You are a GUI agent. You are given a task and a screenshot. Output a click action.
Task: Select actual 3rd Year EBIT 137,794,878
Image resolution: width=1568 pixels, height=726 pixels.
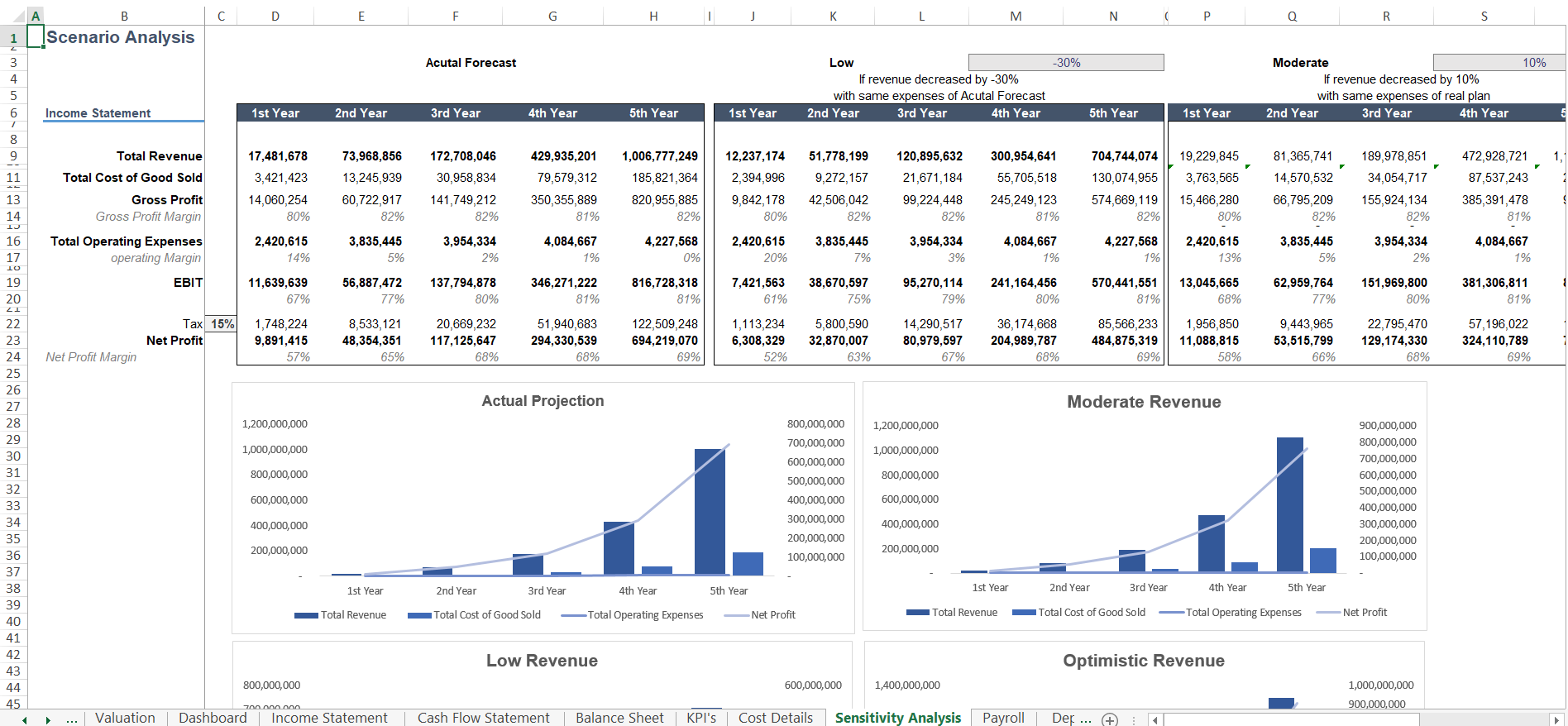point(463,283)
